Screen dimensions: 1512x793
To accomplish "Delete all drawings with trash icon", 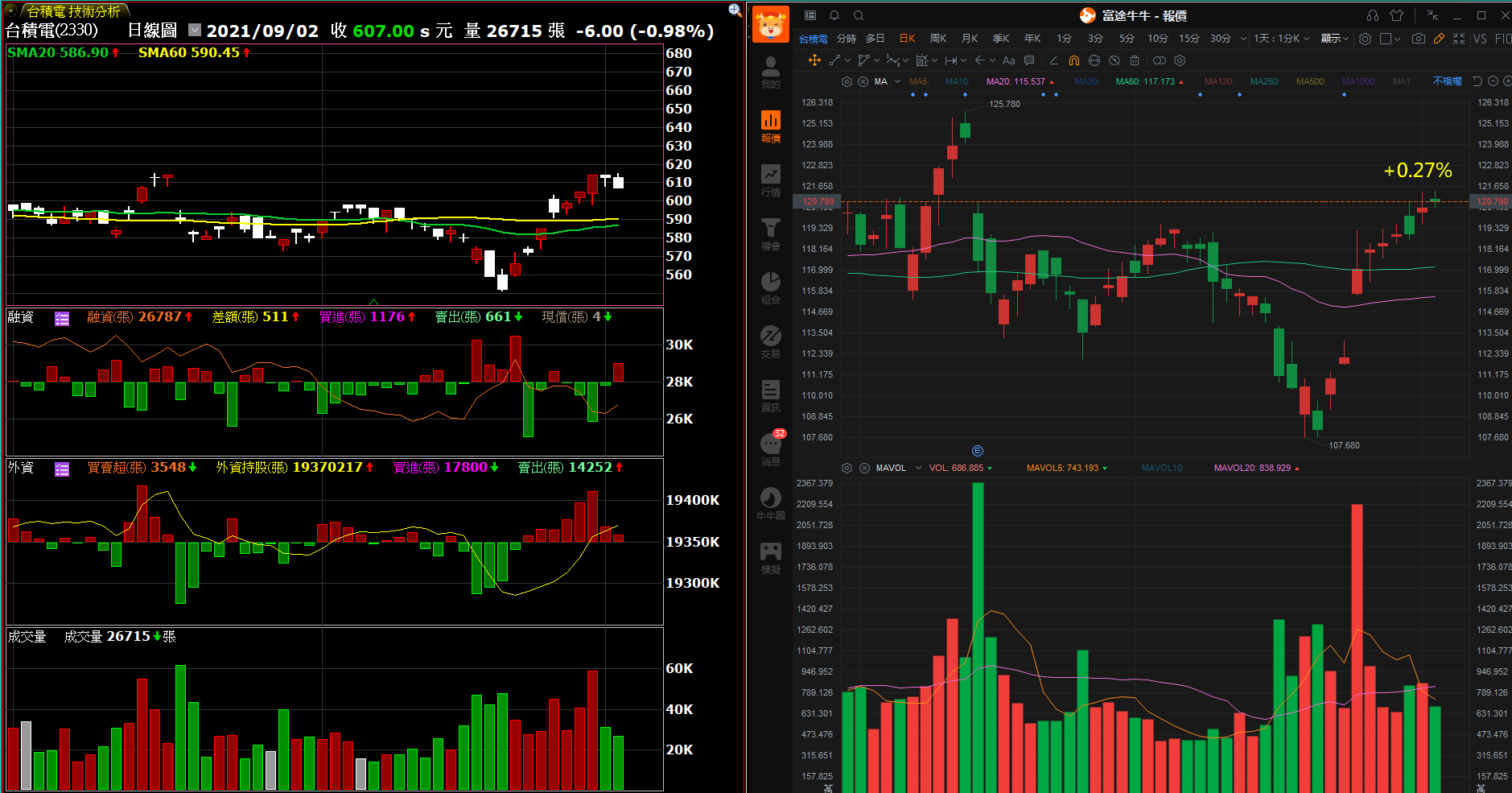I will click(1135, 60).
